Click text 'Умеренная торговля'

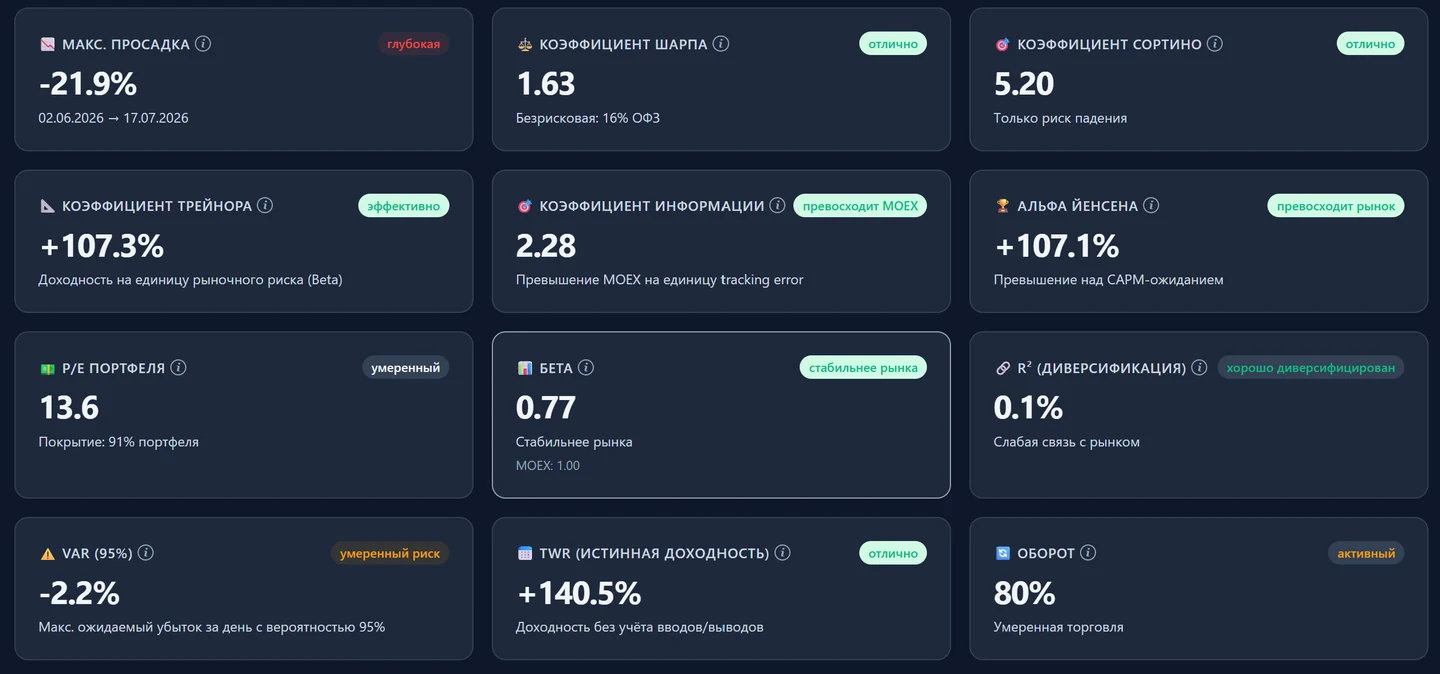(1059, 628)
